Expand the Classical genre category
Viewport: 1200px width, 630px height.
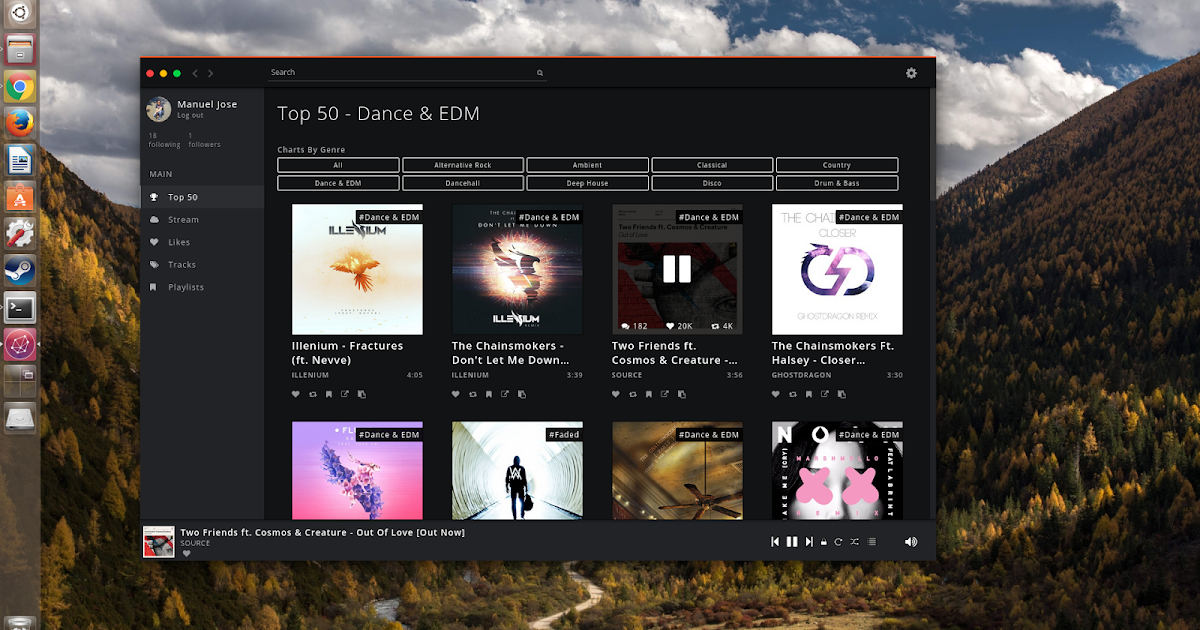coord(712,164)
